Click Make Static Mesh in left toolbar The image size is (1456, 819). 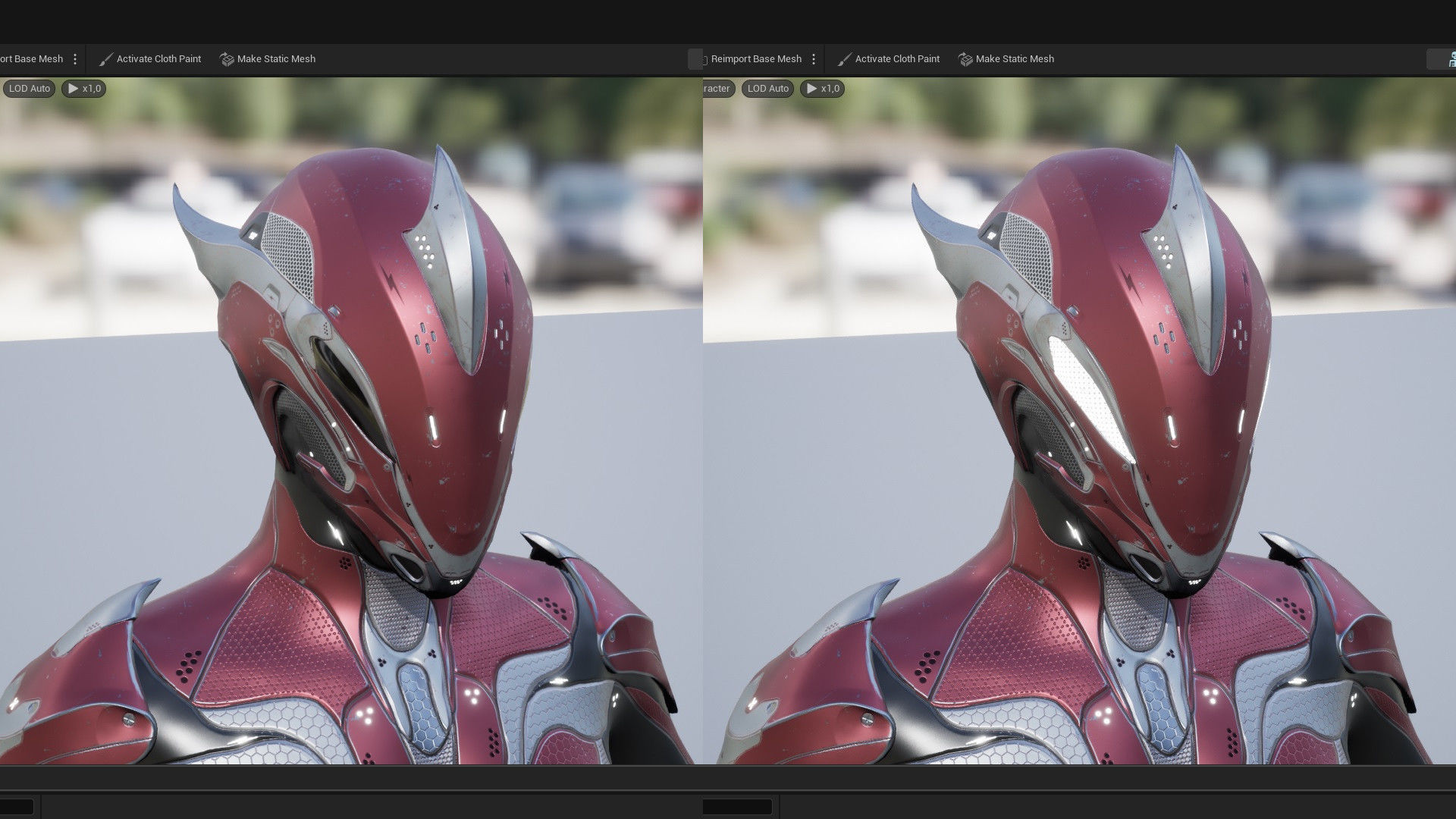click(268, 59)
